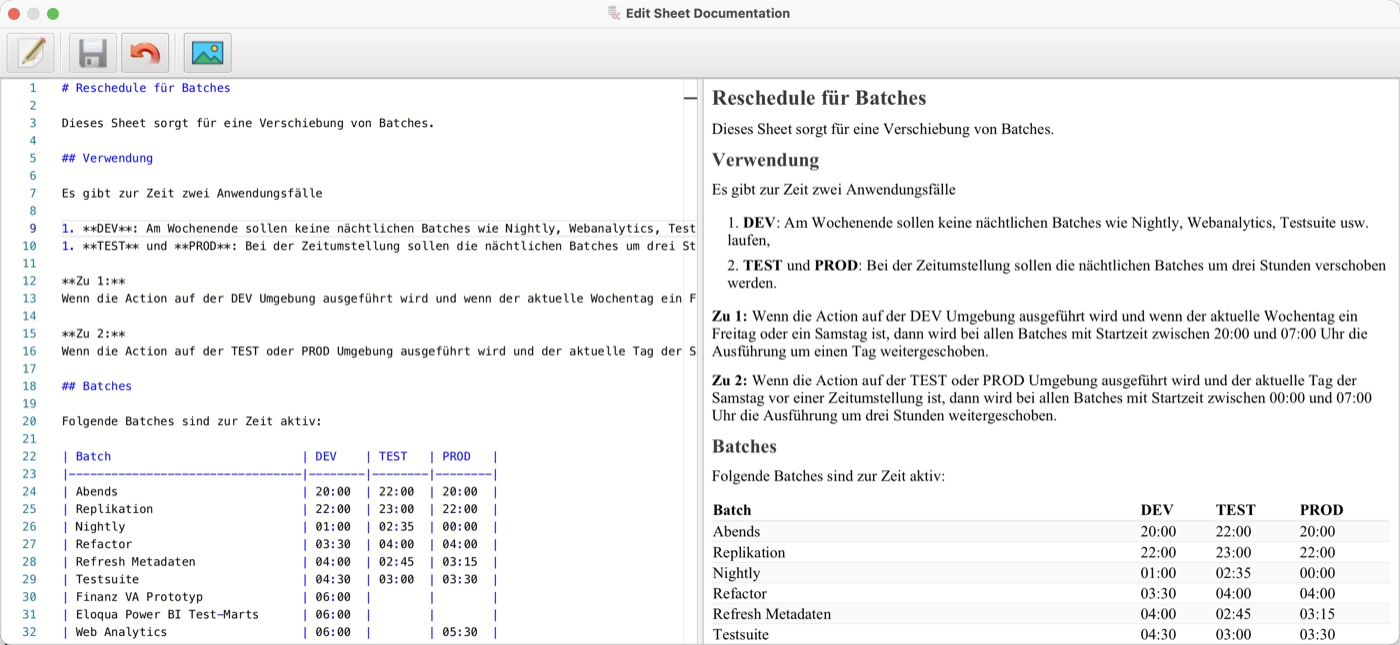Screen dimensions: 1400x645
Task: Click '| Refactor' row in the editor
Action: pyautogui.click(x=280, y=544)
